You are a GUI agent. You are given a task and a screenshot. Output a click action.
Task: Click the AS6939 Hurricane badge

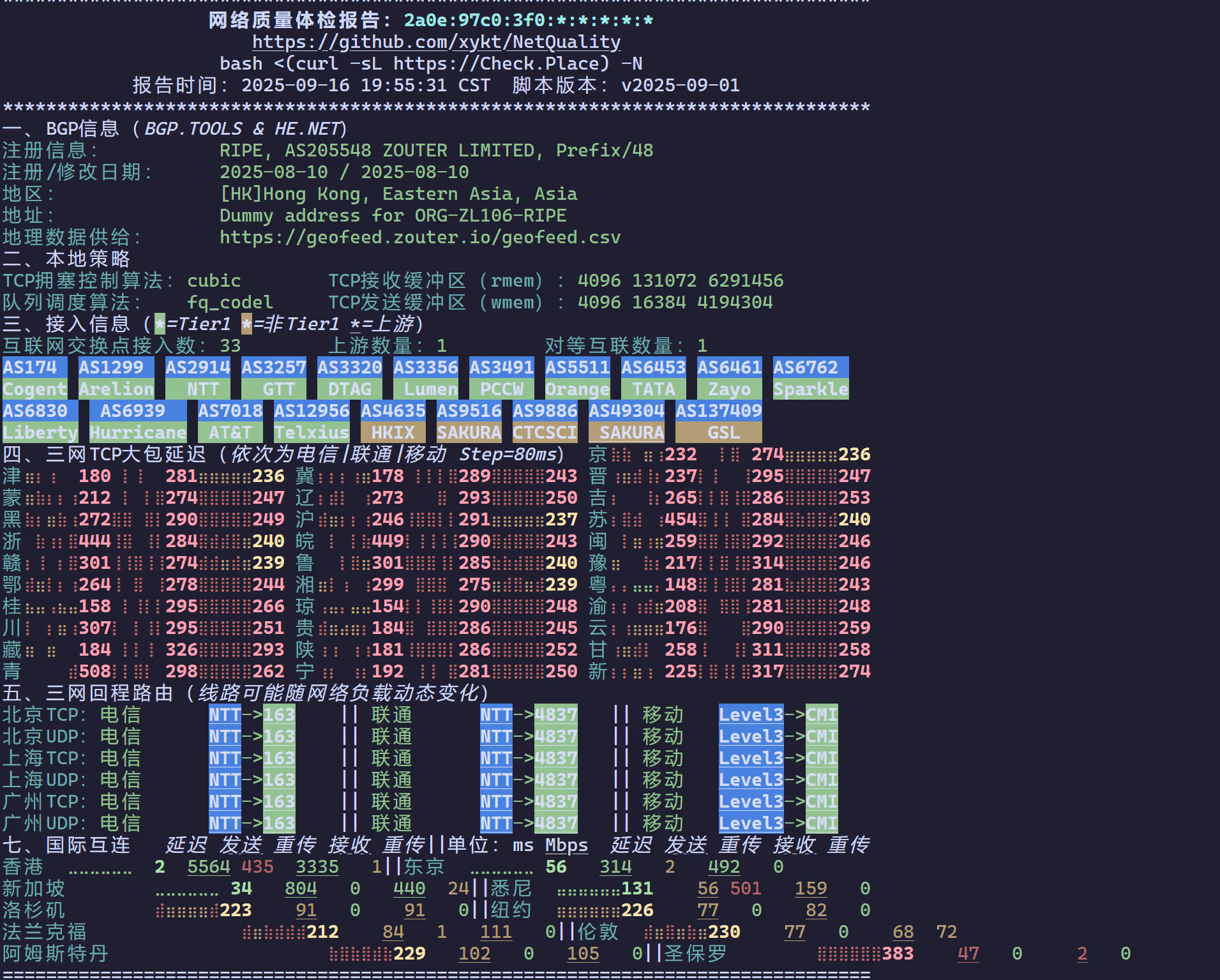pyautogui.click(x=137, y=421)
